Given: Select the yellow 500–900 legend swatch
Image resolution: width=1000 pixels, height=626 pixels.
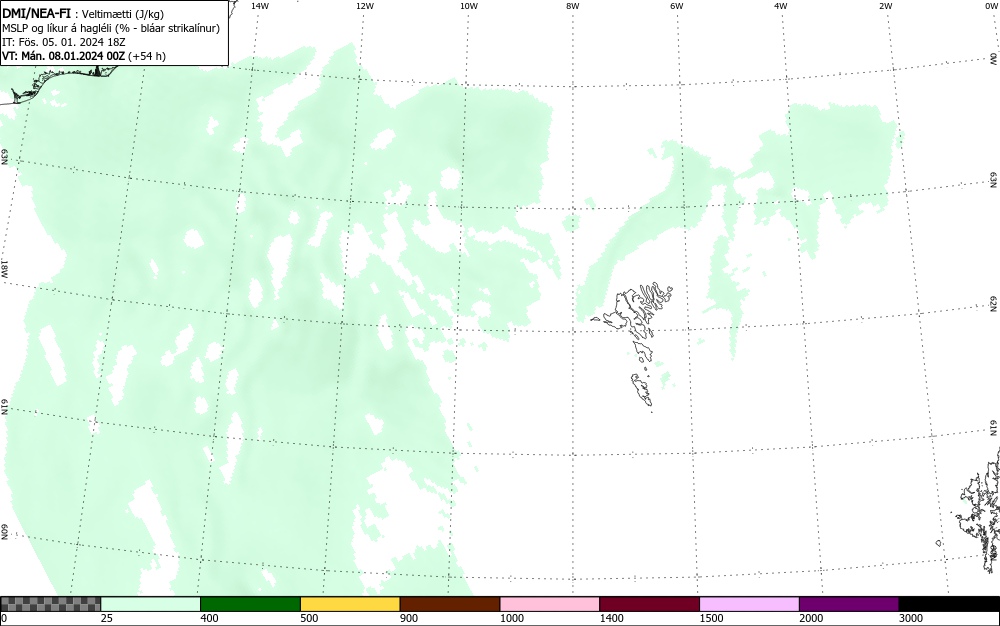Looking at the screenshot, I should [350, 604].
